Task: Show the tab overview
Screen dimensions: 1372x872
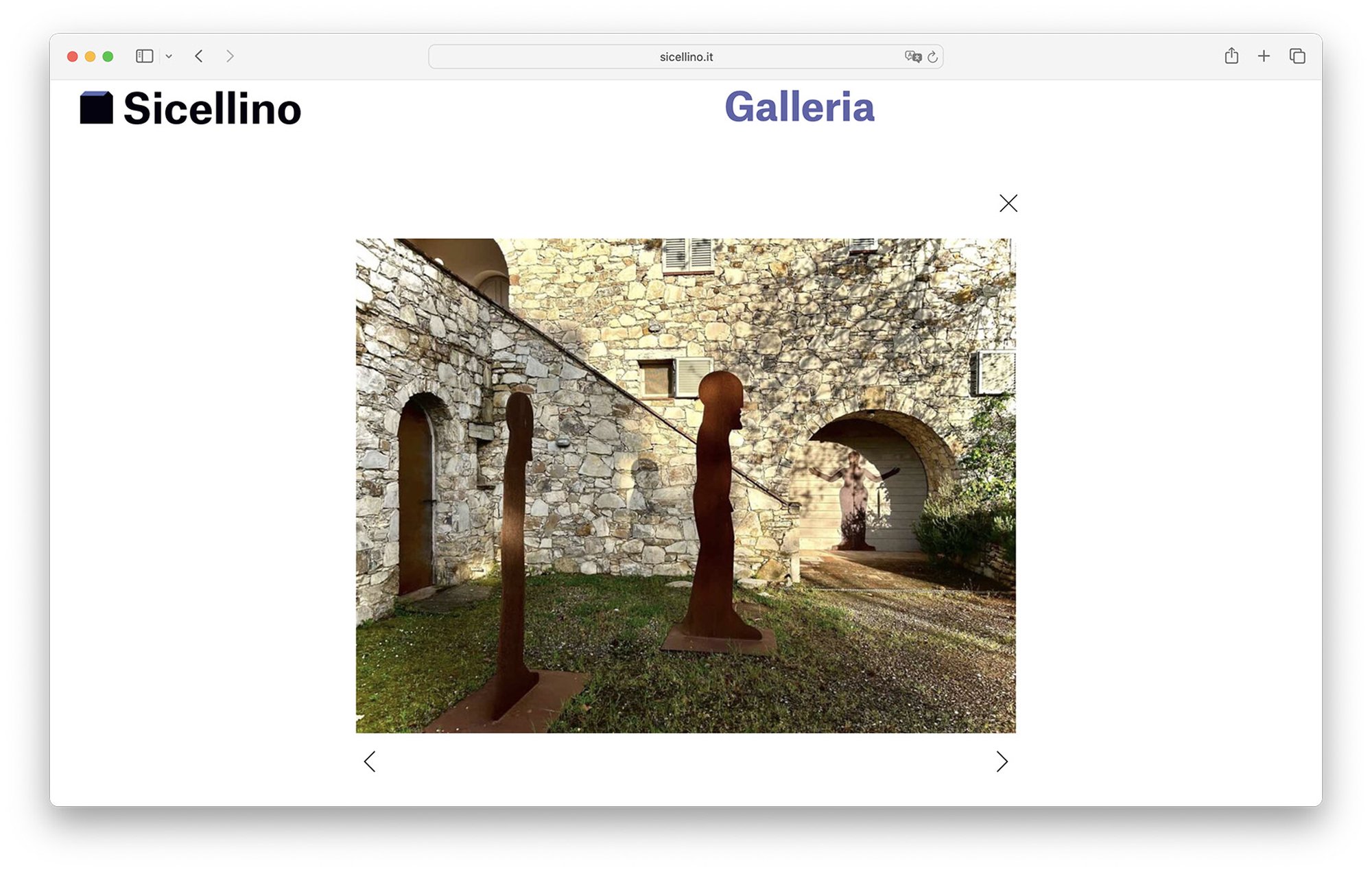Action: pos(1297,56)
